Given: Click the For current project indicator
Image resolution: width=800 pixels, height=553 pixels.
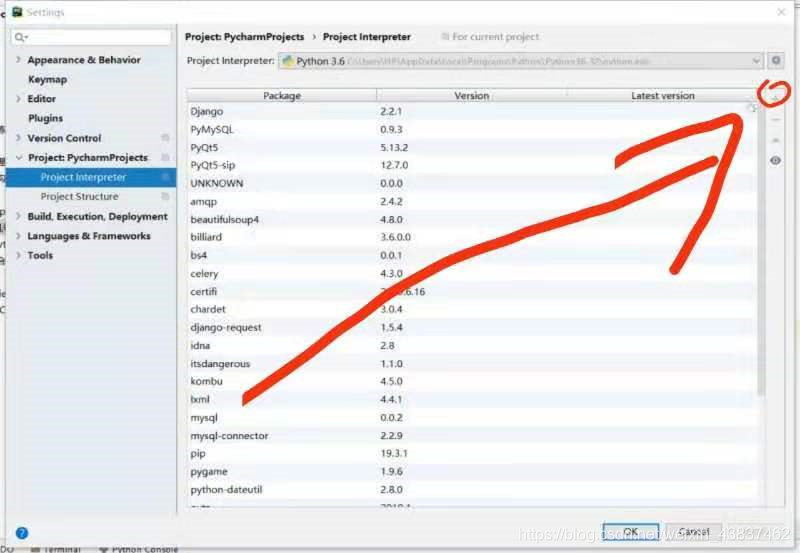Looking at the screenshot, I should tap(490, 37).
